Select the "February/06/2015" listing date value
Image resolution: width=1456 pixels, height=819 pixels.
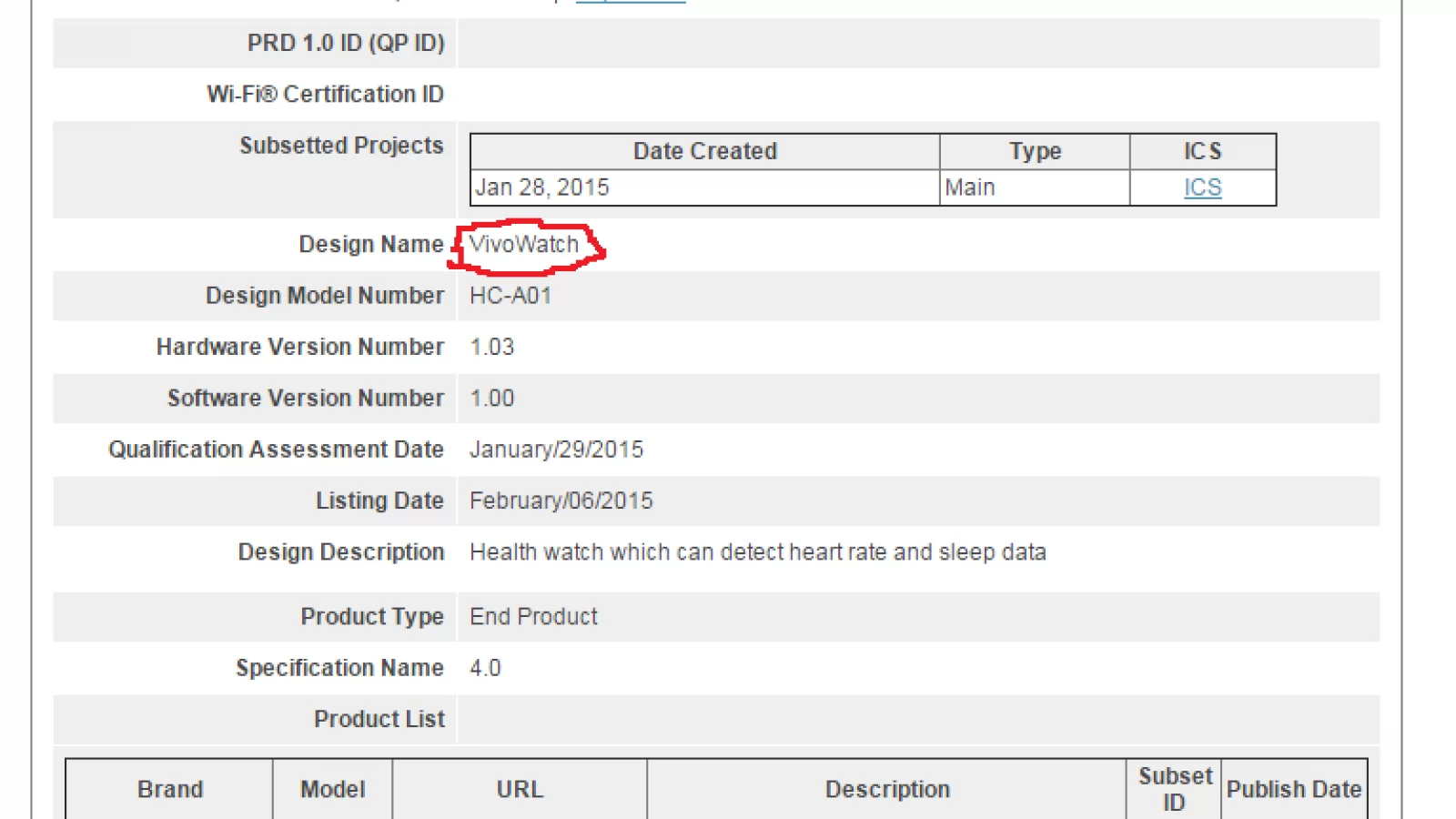(561, 500)
